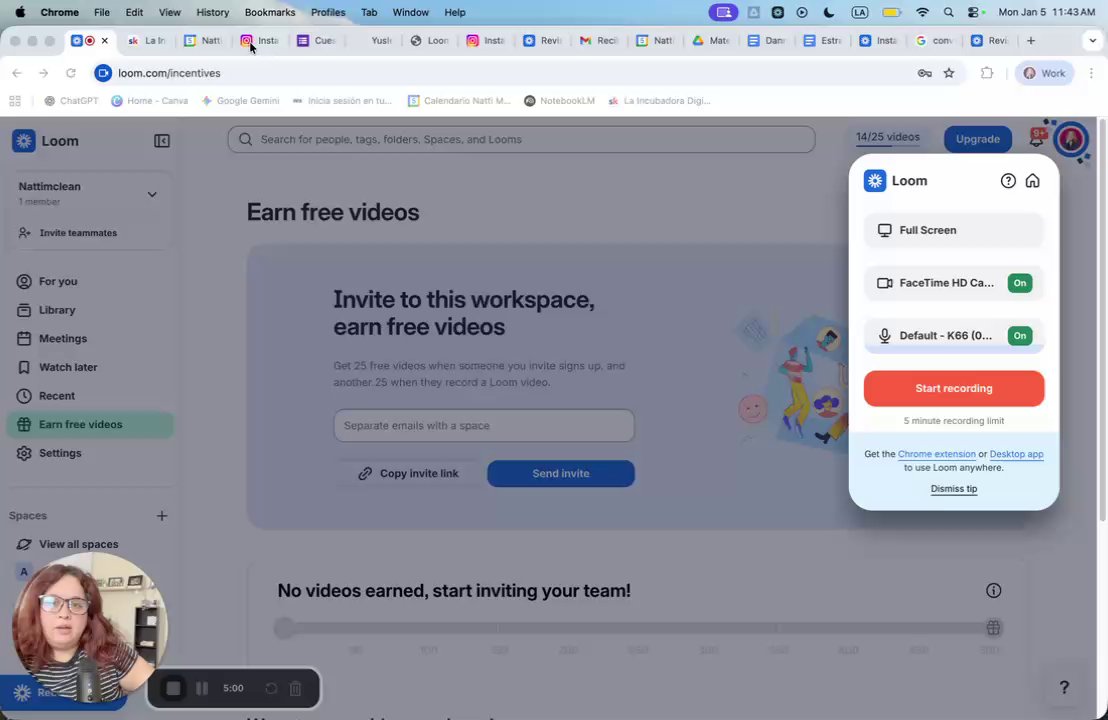Open the FaceTime HD camera source selector
This screenshot has width=1108, height=720.
[x=936, y=283]
